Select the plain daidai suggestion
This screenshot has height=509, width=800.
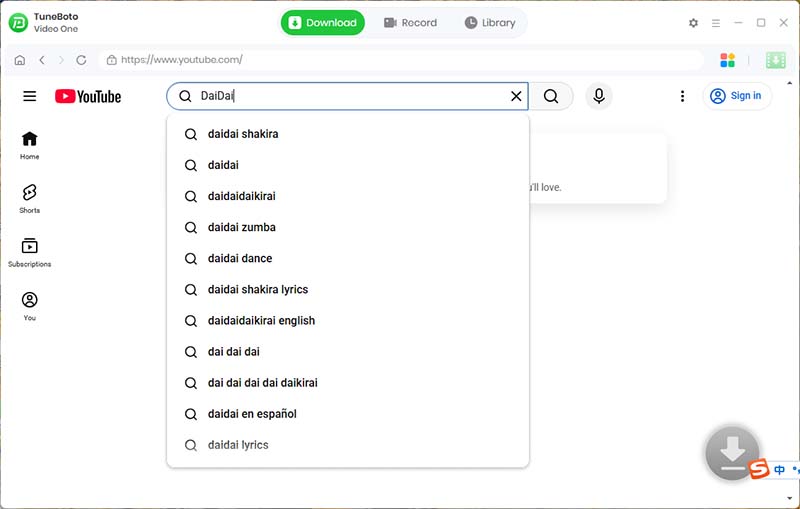(x=348, y=165)
